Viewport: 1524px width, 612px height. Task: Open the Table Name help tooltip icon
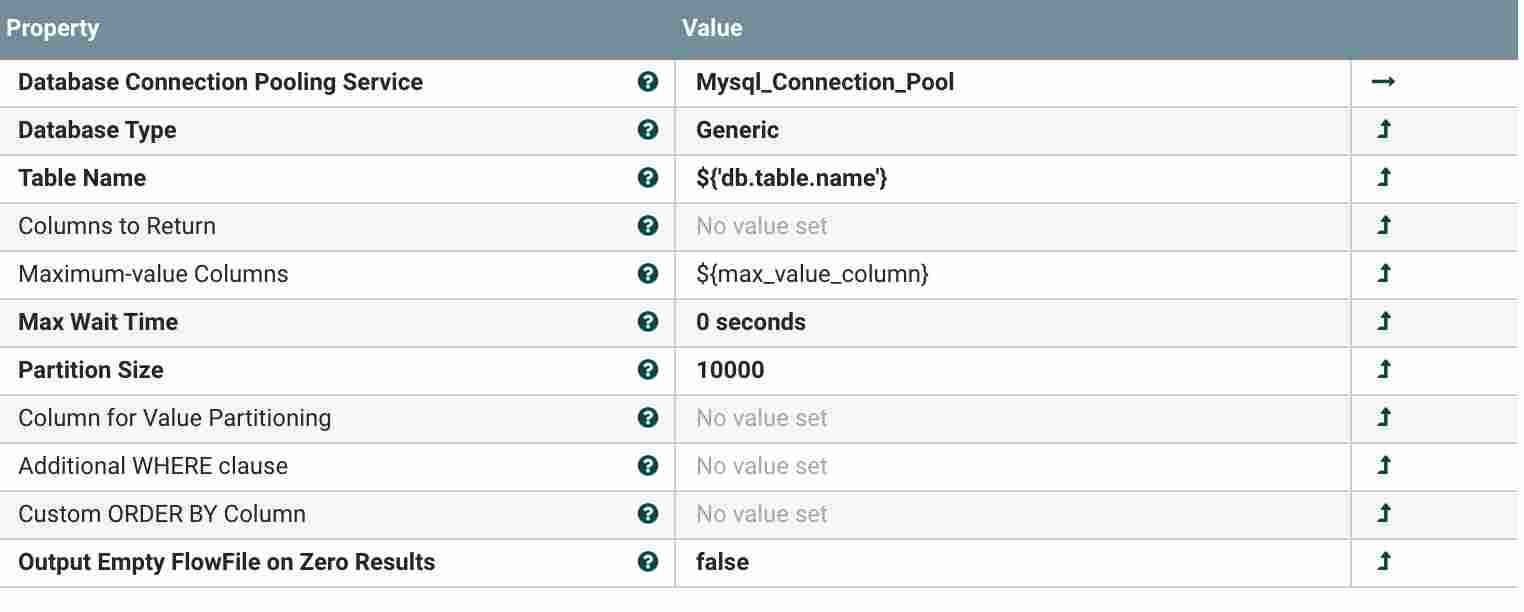click(x=647, y=178)
